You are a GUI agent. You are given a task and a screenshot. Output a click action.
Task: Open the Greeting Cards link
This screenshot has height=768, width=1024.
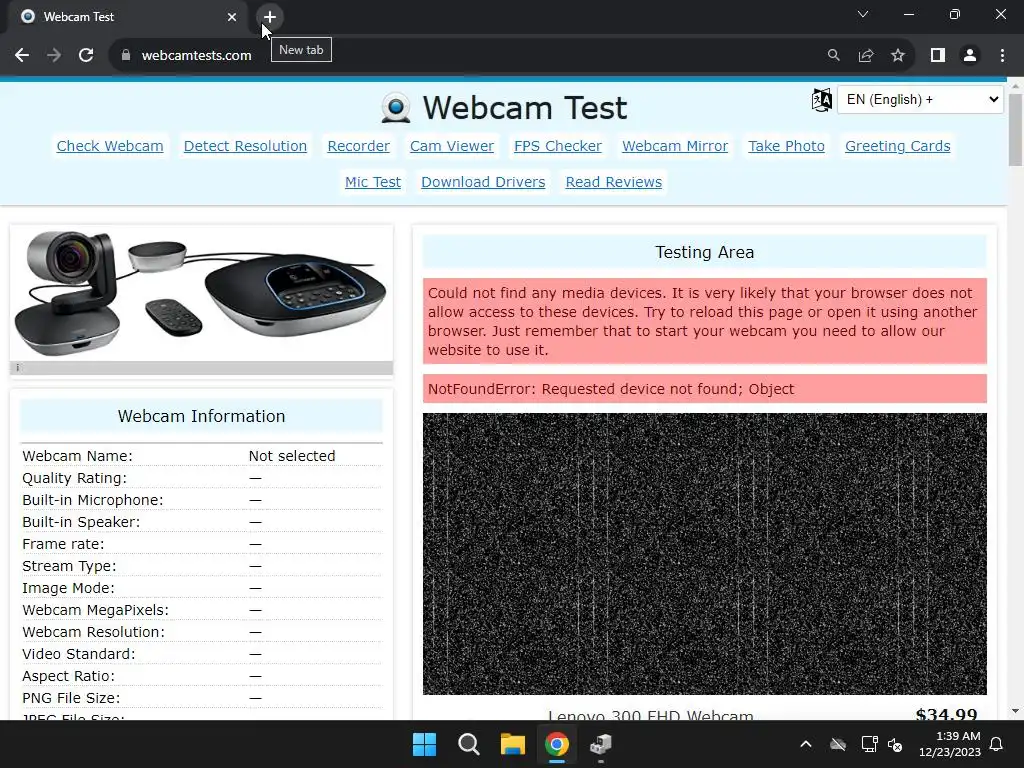click(897, 146)
